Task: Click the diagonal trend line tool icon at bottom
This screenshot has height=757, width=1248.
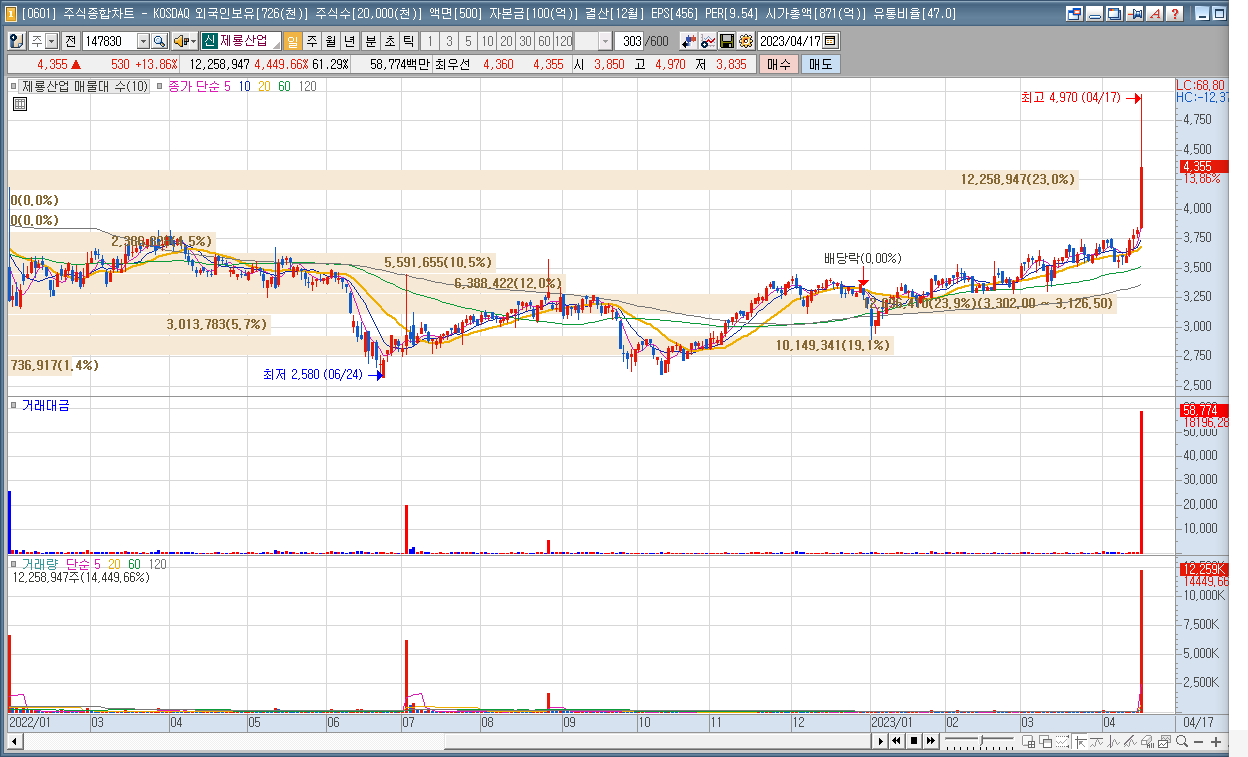Action: coord(1130,741)
